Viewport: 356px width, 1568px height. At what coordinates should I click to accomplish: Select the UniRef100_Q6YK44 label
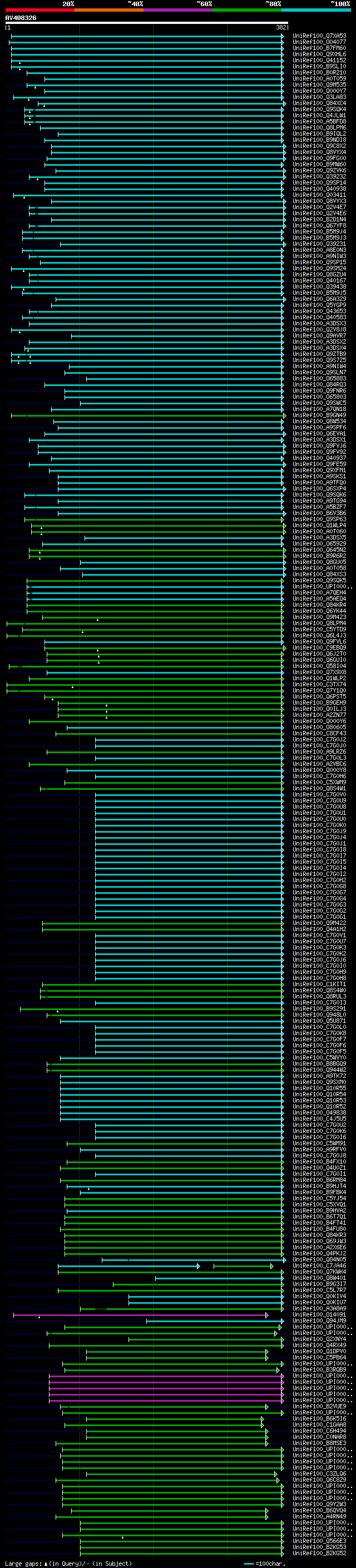point(319,611)
